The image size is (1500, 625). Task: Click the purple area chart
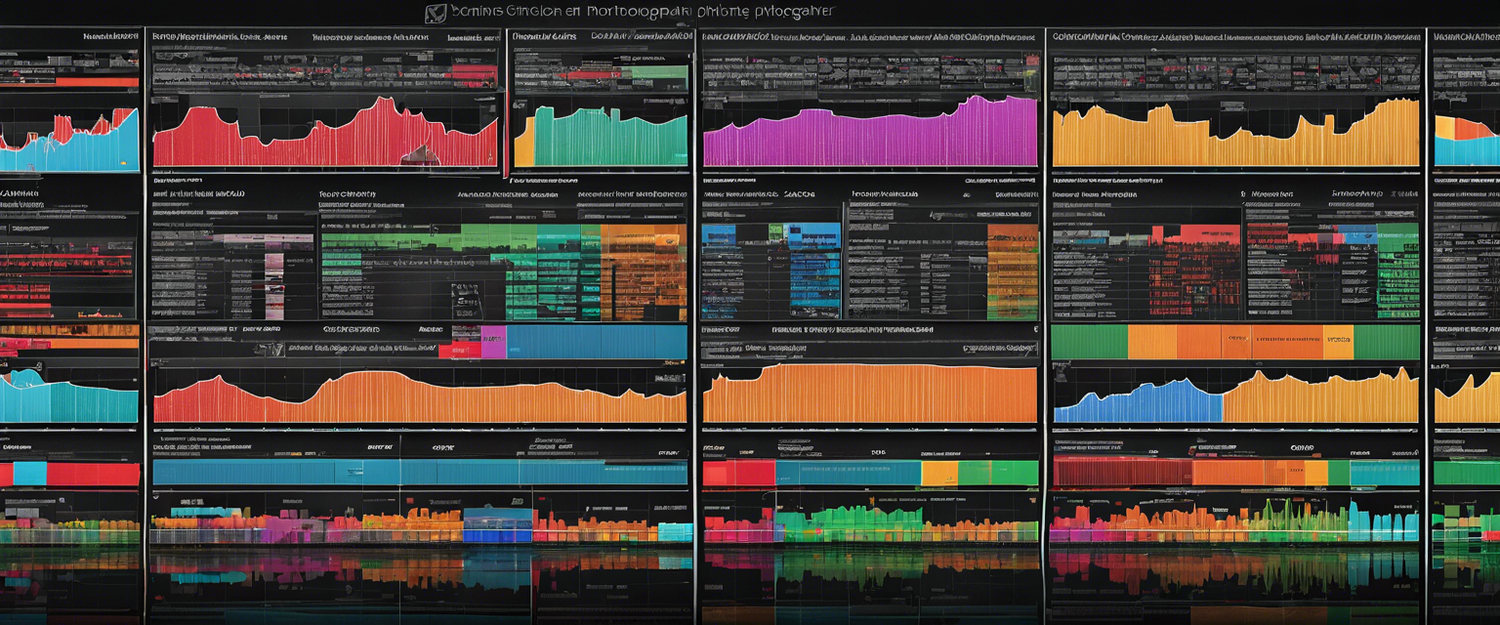(x=870, y=137)
